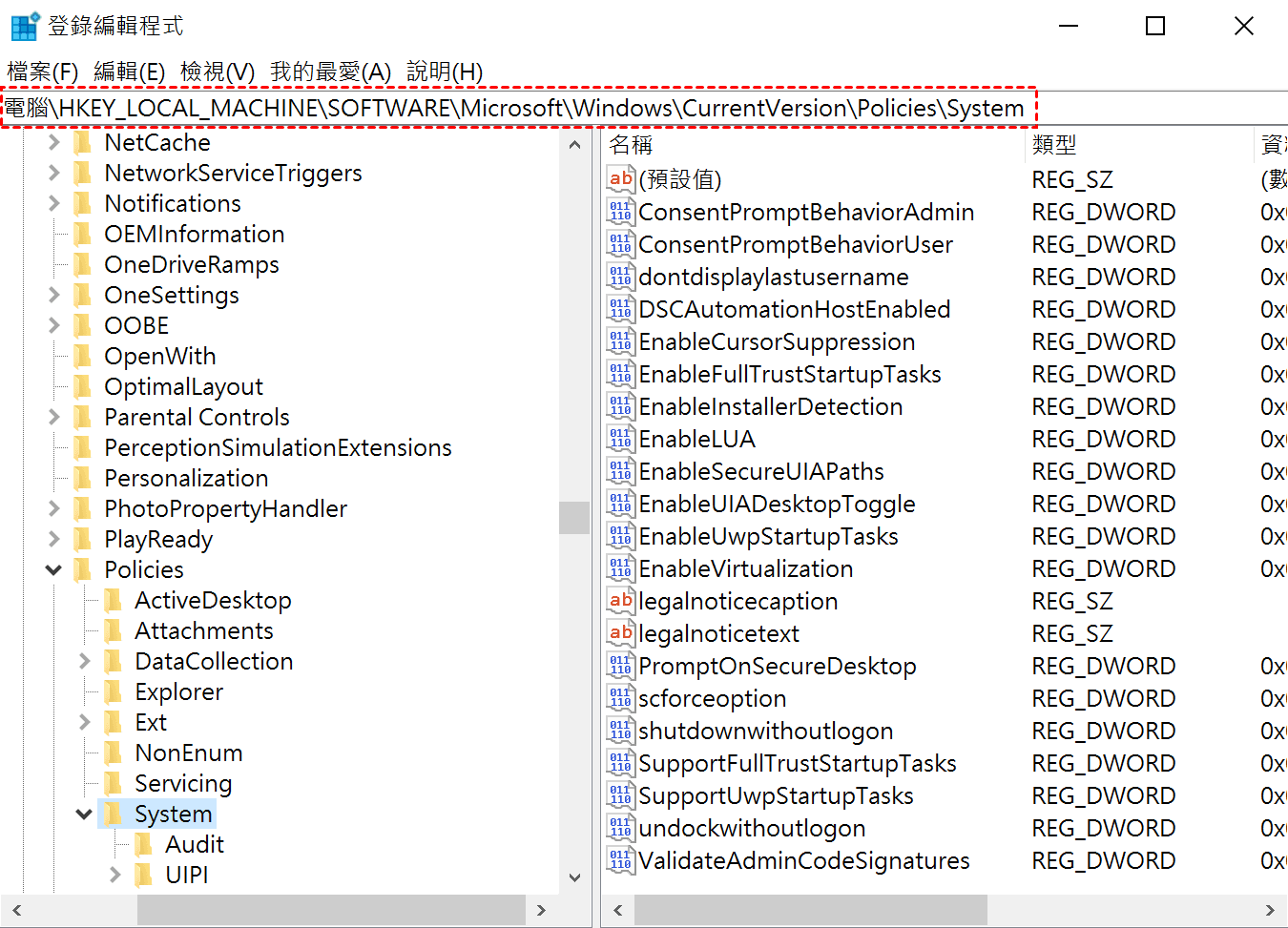Viewport: 1288px width, 928px height.
Task: Click the legalnoticecaption string value icon
Action: click(620, 601)
